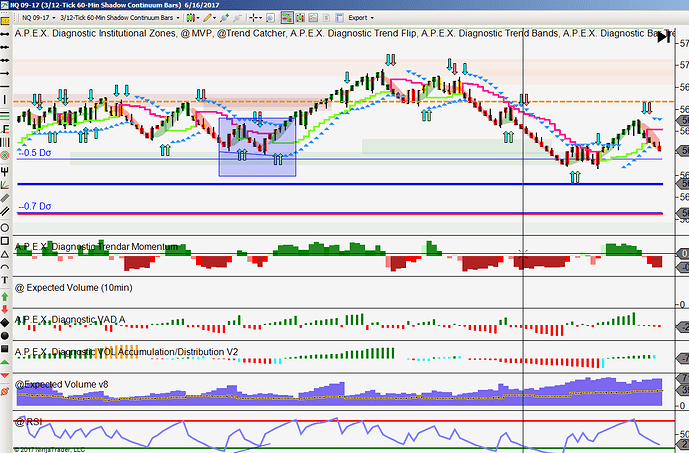Select the Ellipse drawing tool
This screenshot has width=689, height=453.
click(x=5, y=228)
